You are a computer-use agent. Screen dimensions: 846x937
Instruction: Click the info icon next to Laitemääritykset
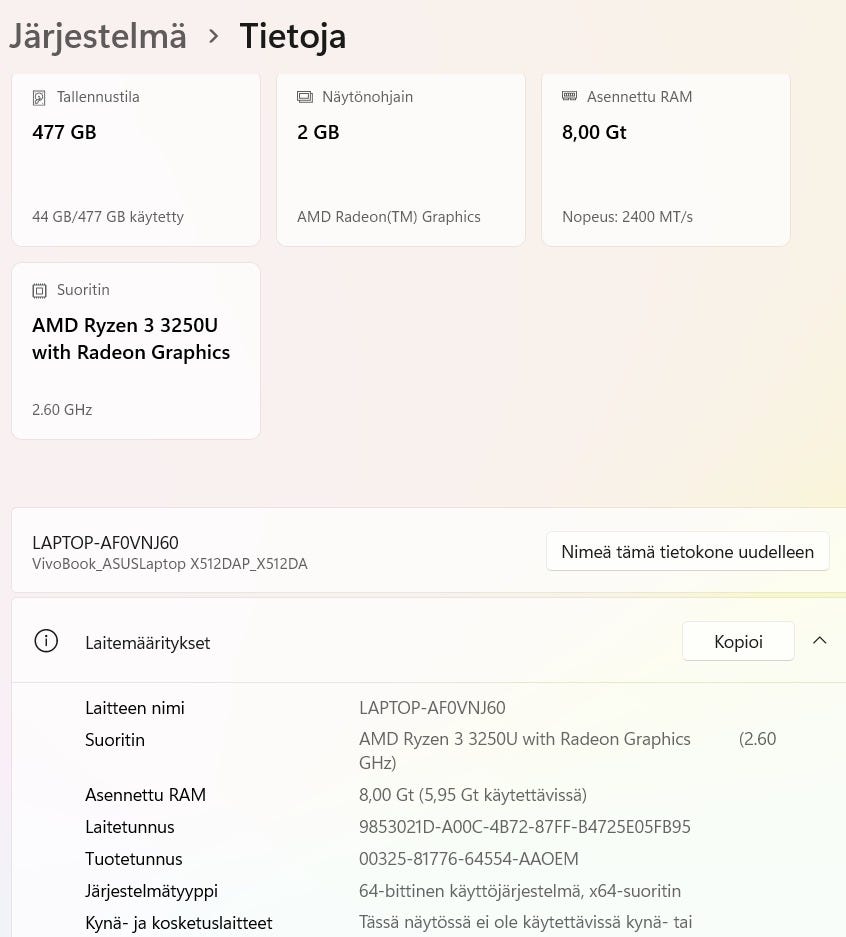tap(46, 642)
